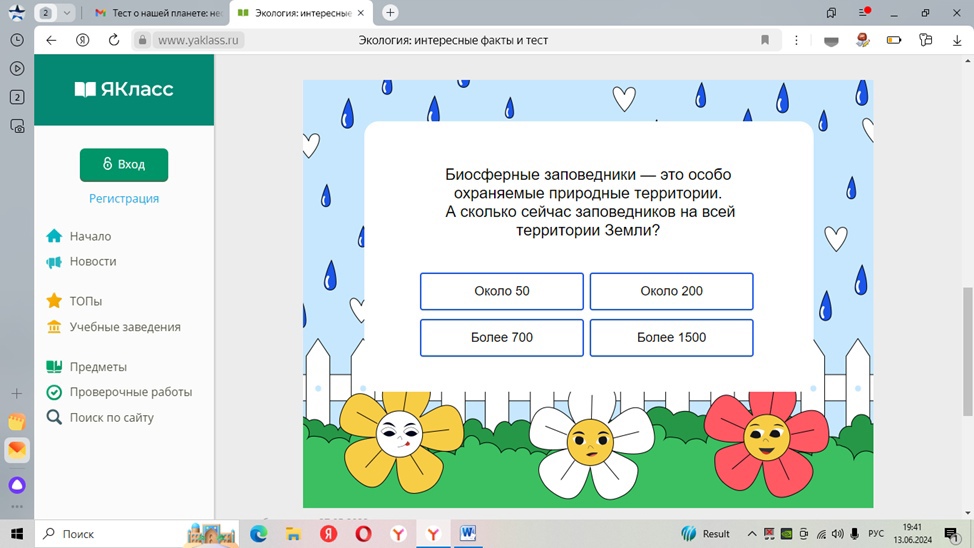Open Новости in the sidebar
The height and width of the screenshot is (548, 974).
[93, 262]
